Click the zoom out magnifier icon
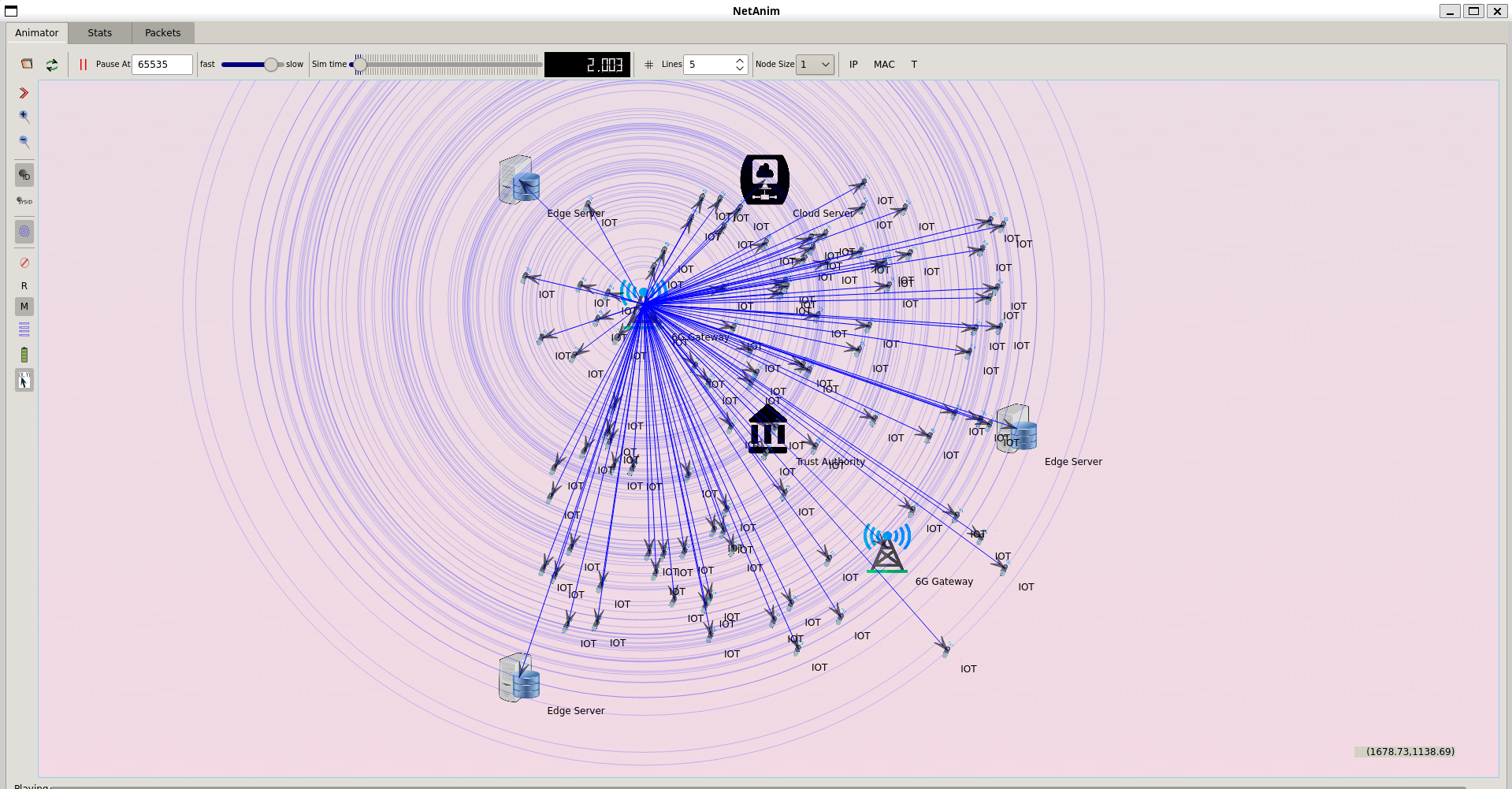This screenshot has height=789, width=1512. point(24,142)
